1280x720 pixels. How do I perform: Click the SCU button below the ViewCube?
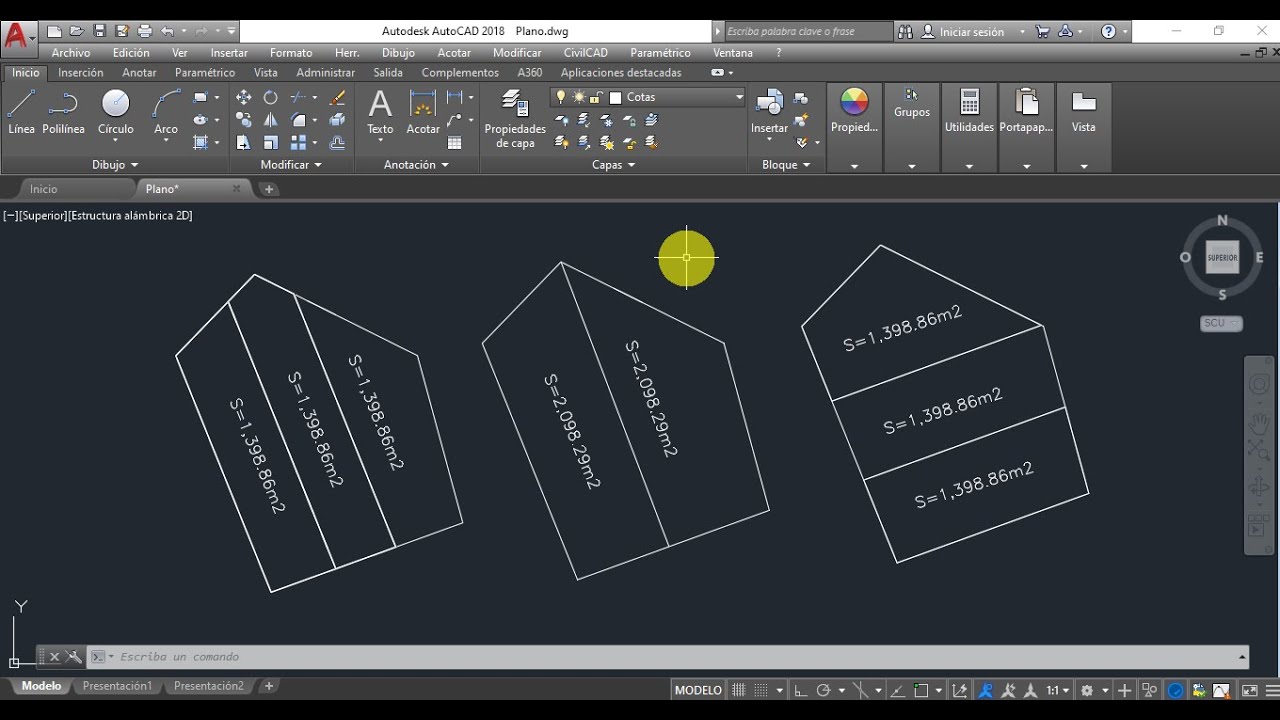click(x=1221, y=323)
